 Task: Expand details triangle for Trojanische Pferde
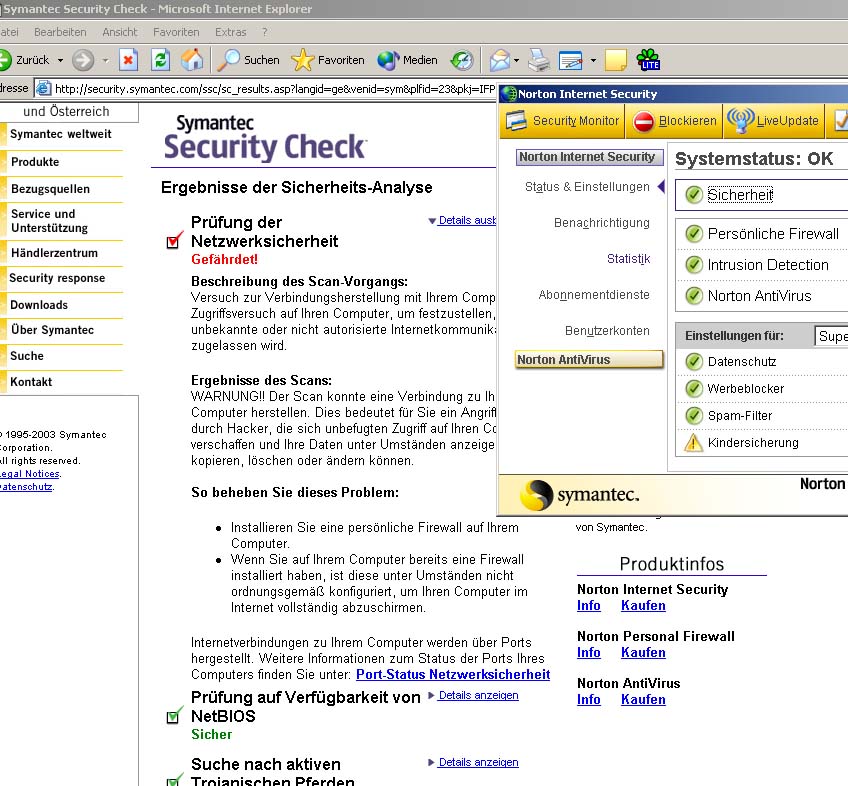[x=432, y=762]
